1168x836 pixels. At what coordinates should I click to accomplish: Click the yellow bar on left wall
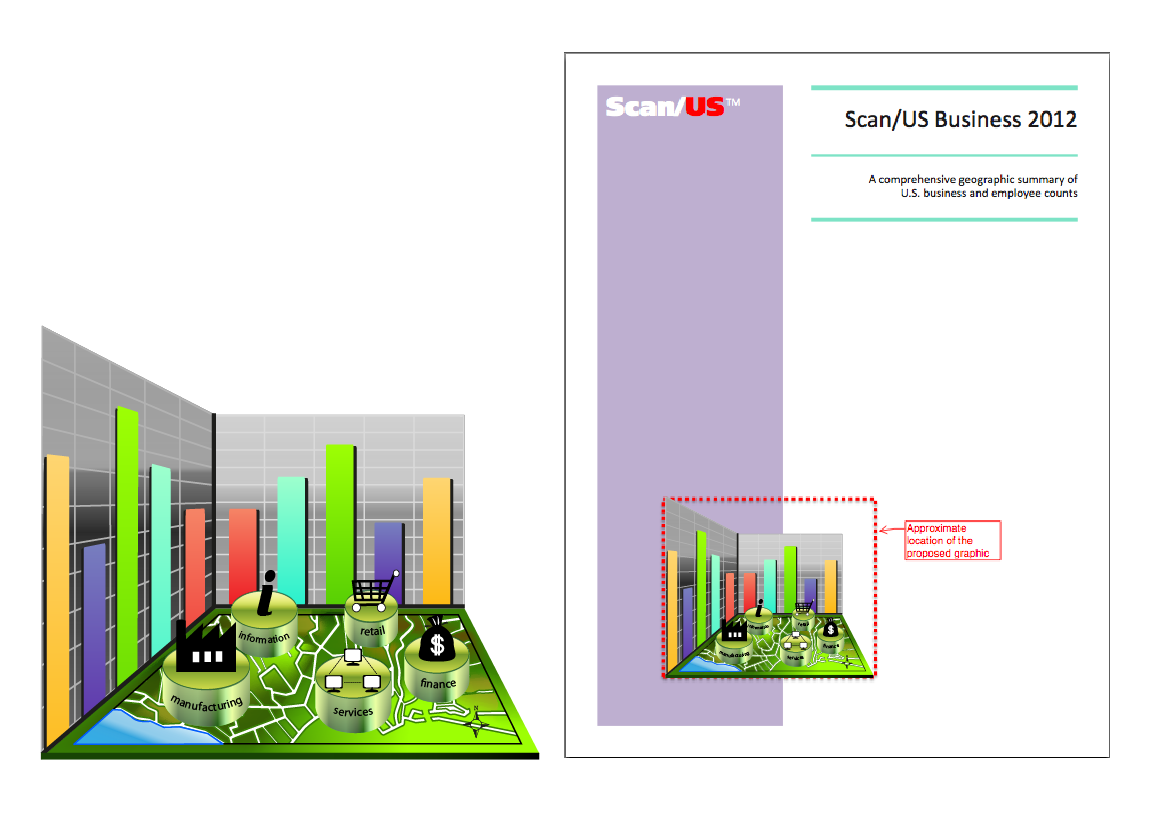click(57, 600)
